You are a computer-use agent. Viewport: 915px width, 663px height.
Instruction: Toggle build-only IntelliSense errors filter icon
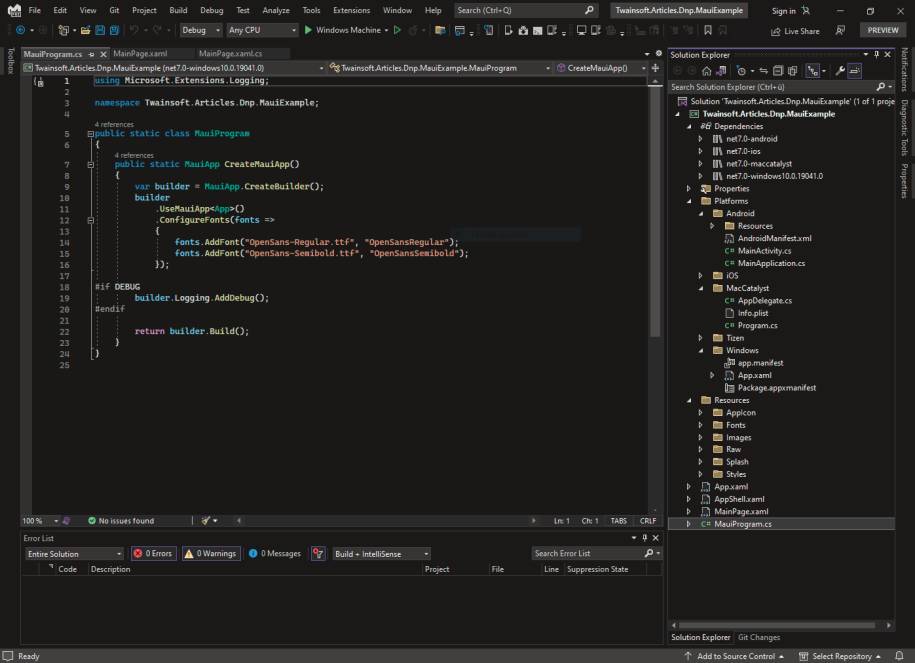[x=318, y=553]
